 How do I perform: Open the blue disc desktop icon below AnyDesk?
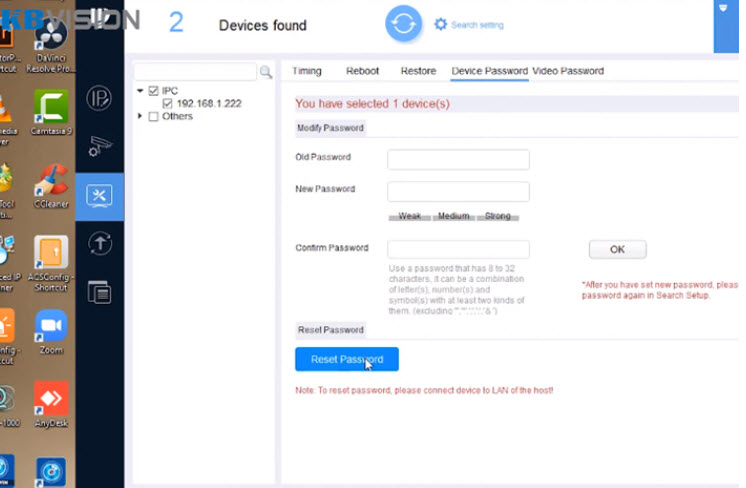coord(51,471)
